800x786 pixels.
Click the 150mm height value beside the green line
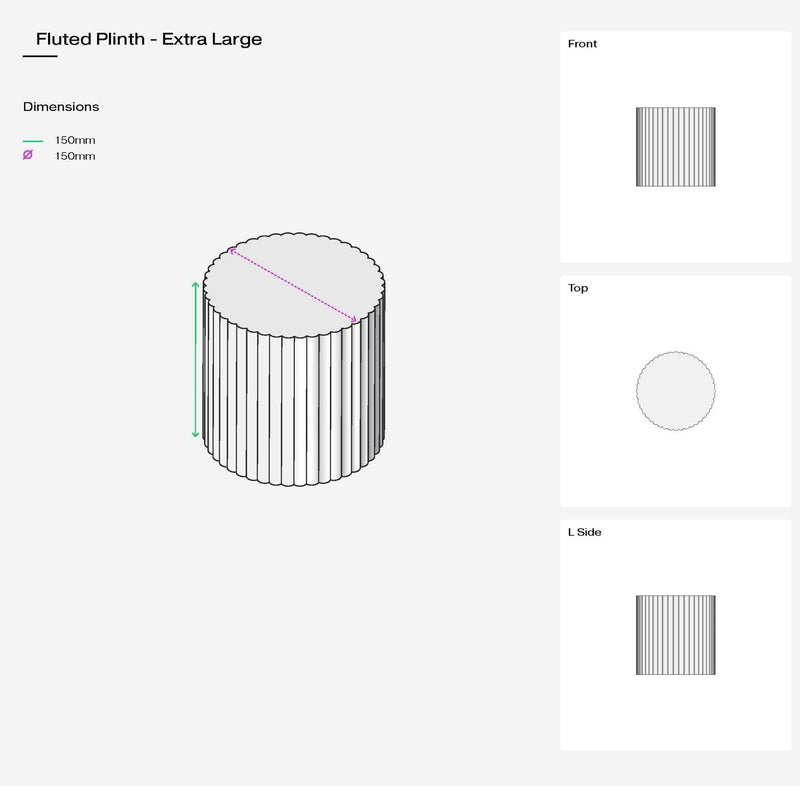[75, 141]
